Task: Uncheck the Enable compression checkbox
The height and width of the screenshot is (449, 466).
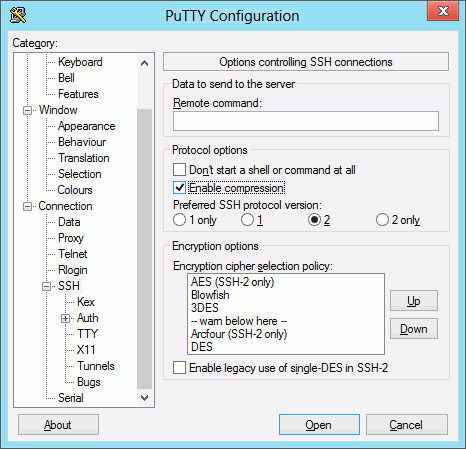Action: click(179, 188)
